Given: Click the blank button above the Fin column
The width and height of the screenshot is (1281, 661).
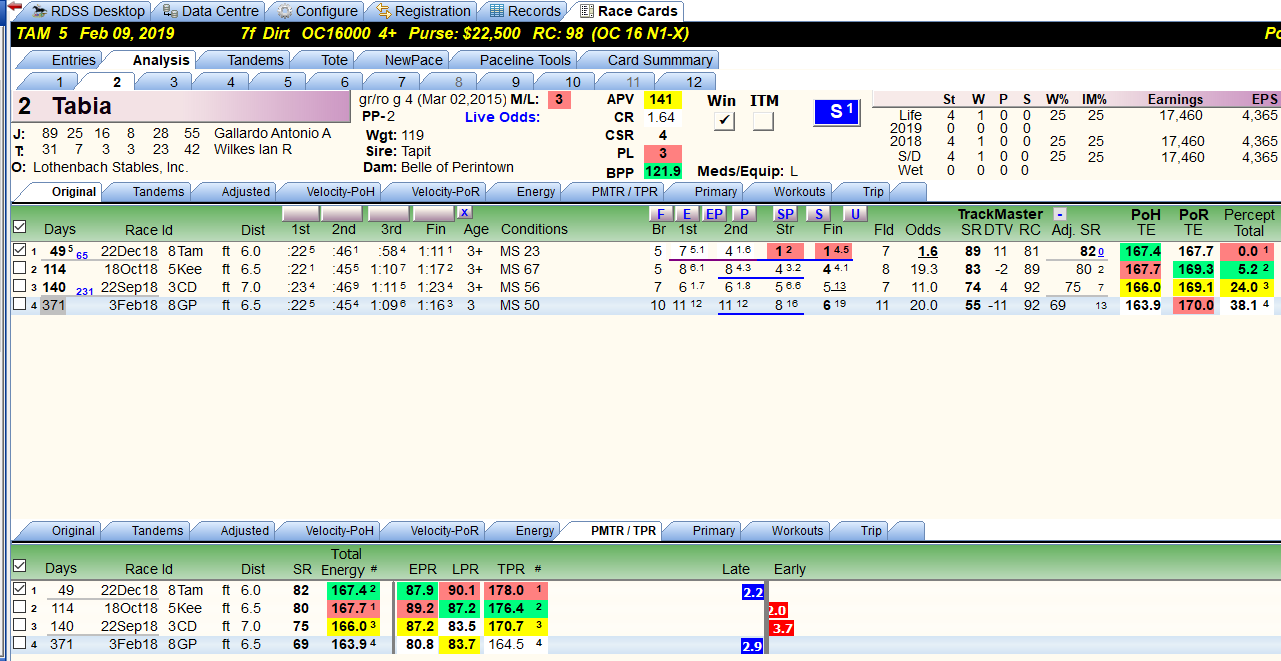Looking at the screenshot, I should 434,213.
